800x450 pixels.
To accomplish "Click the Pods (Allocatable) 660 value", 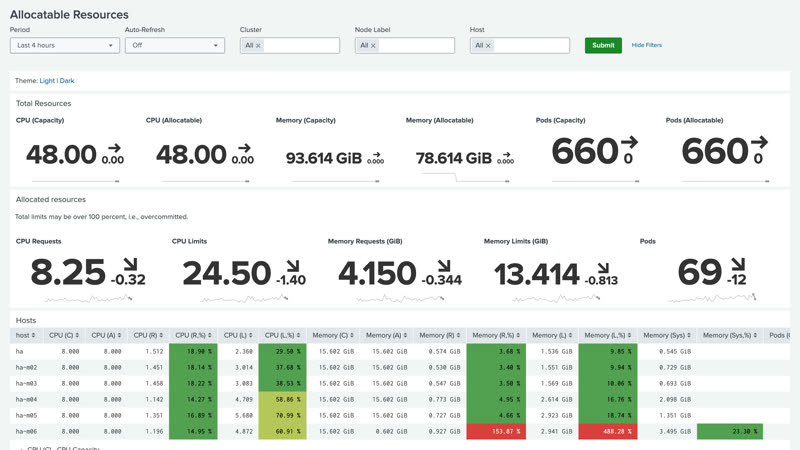I will click(715, 152).
